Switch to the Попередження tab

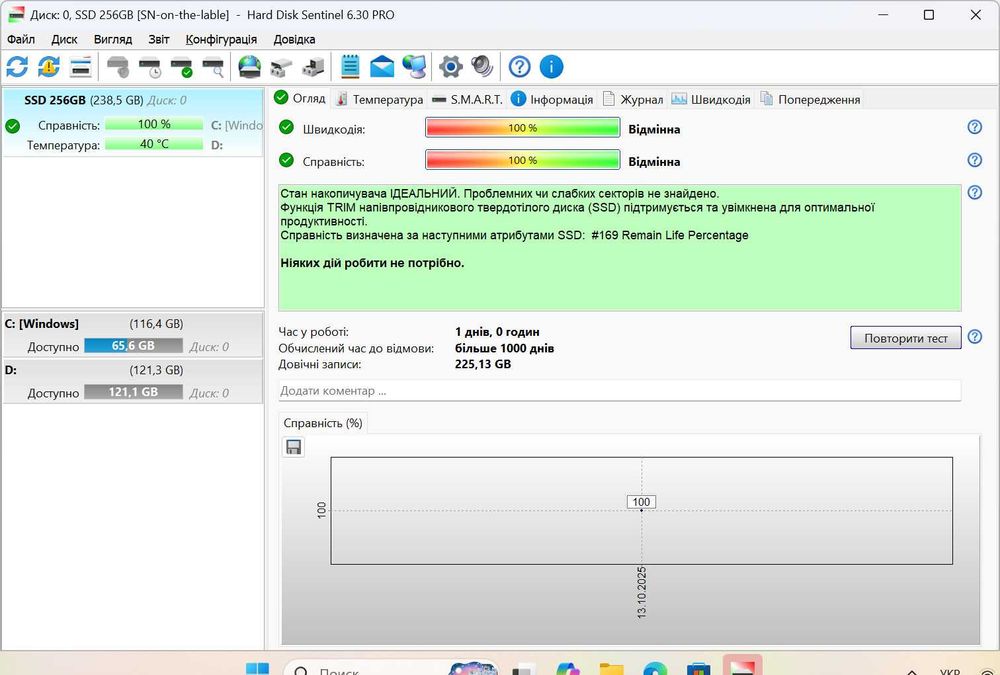coord(810,99)
